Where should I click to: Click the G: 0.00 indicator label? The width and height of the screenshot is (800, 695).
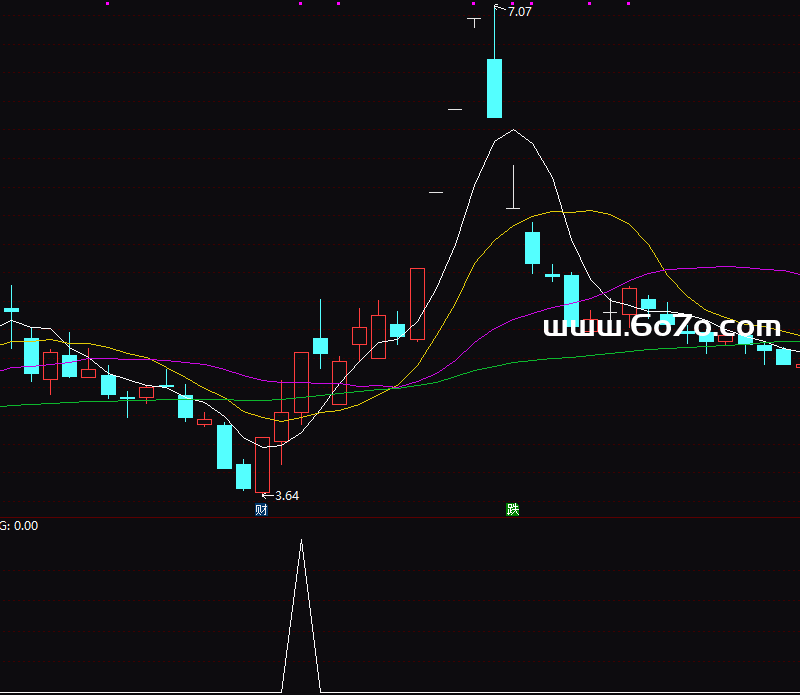(19, 526)
